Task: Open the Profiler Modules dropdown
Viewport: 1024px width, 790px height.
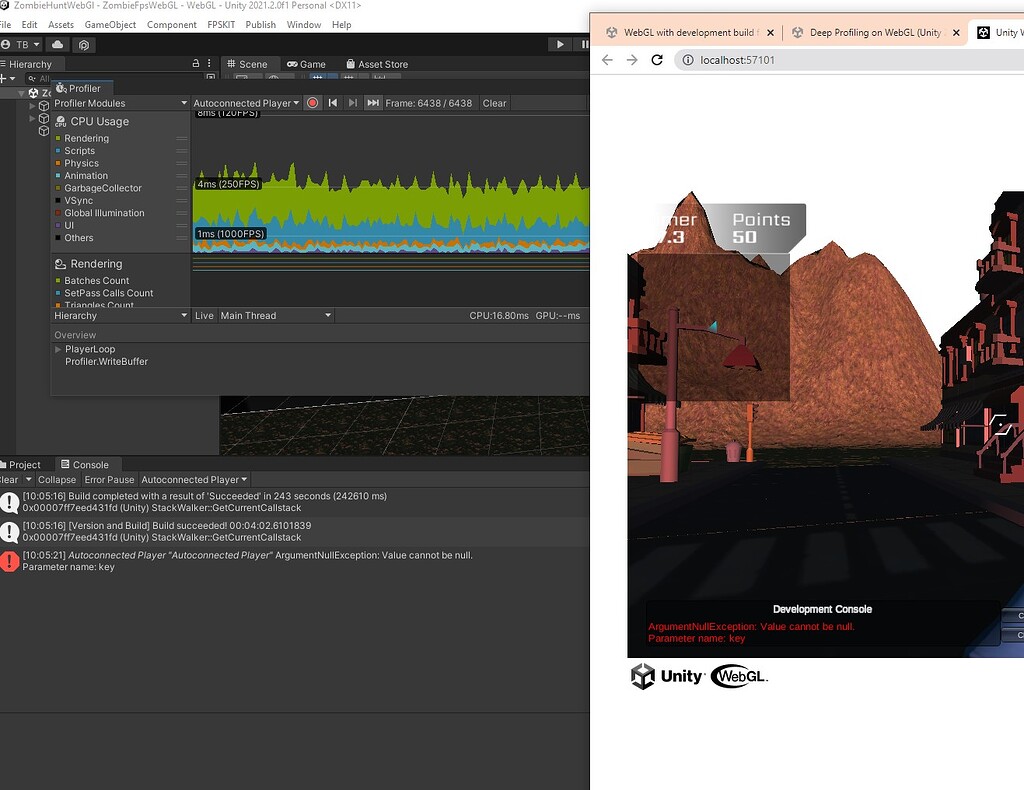Action: click(x=120, y=102)
